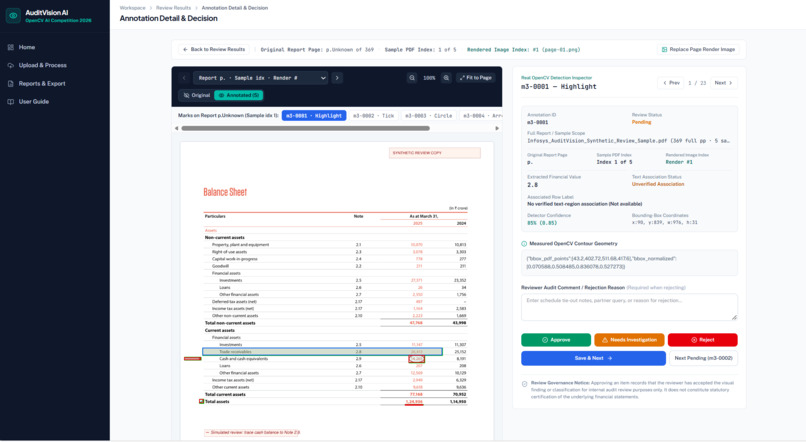
Task: Click the Measured OpenCV Contour Geometry icon
Action: (x=524, y=244)
